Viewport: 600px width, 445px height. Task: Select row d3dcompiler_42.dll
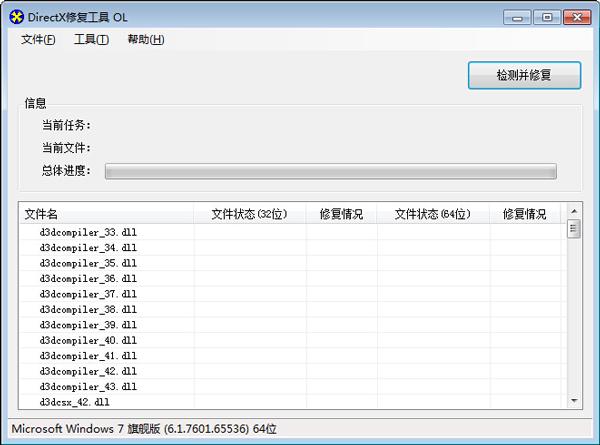click(293, 371)
